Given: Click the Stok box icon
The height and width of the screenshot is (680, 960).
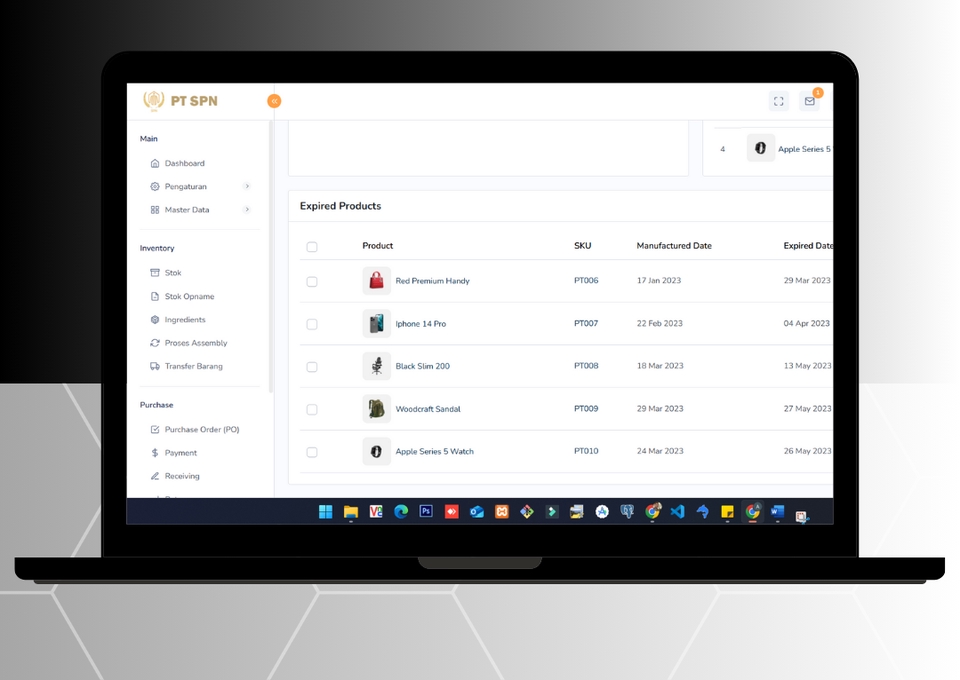Looking at the screenshot, I should [x=155, y=273].
